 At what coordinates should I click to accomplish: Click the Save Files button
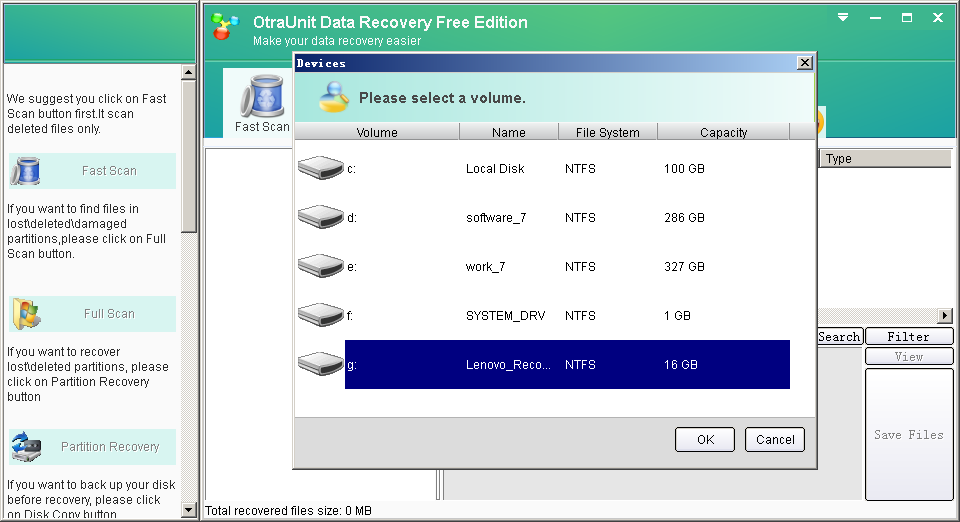tap(909, 434)
